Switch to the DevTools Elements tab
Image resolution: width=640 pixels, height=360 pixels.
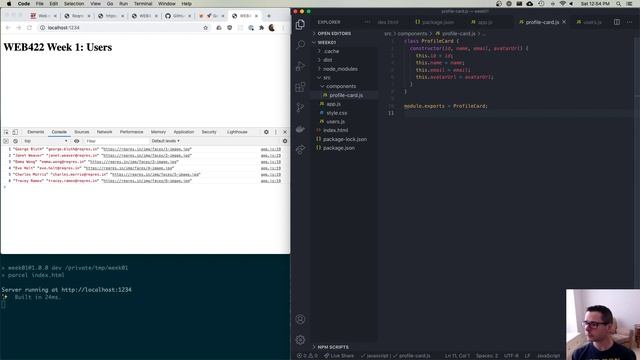(36, 132)
